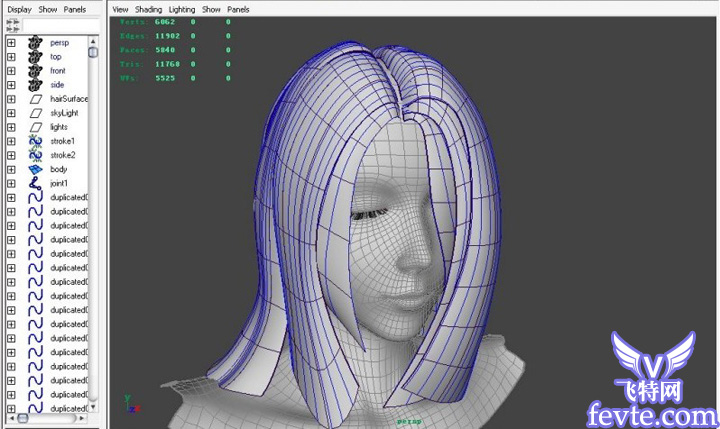Click the hairSurface transform node icon

point(36,99)
